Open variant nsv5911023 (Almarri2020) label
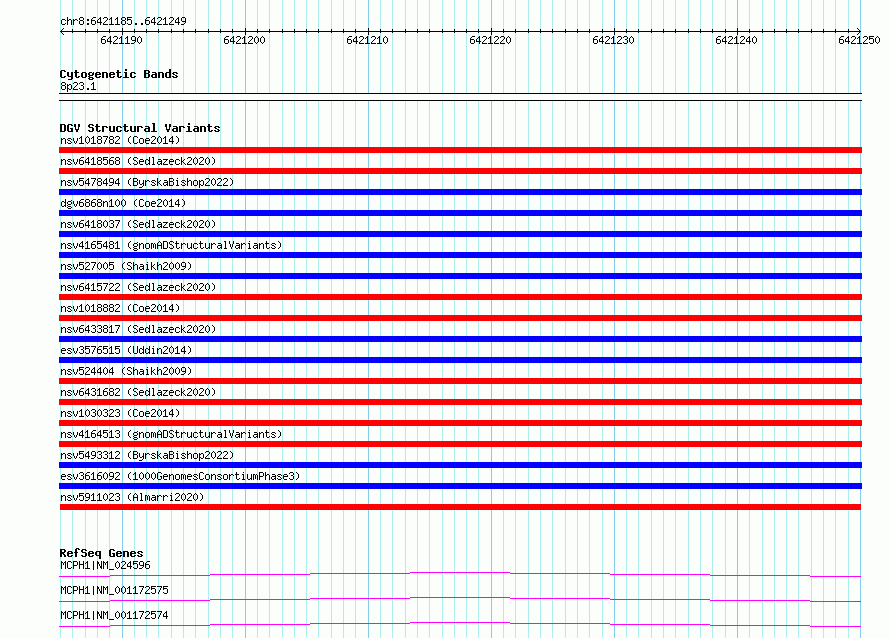The image size is (890, 638). coord(132,497)
